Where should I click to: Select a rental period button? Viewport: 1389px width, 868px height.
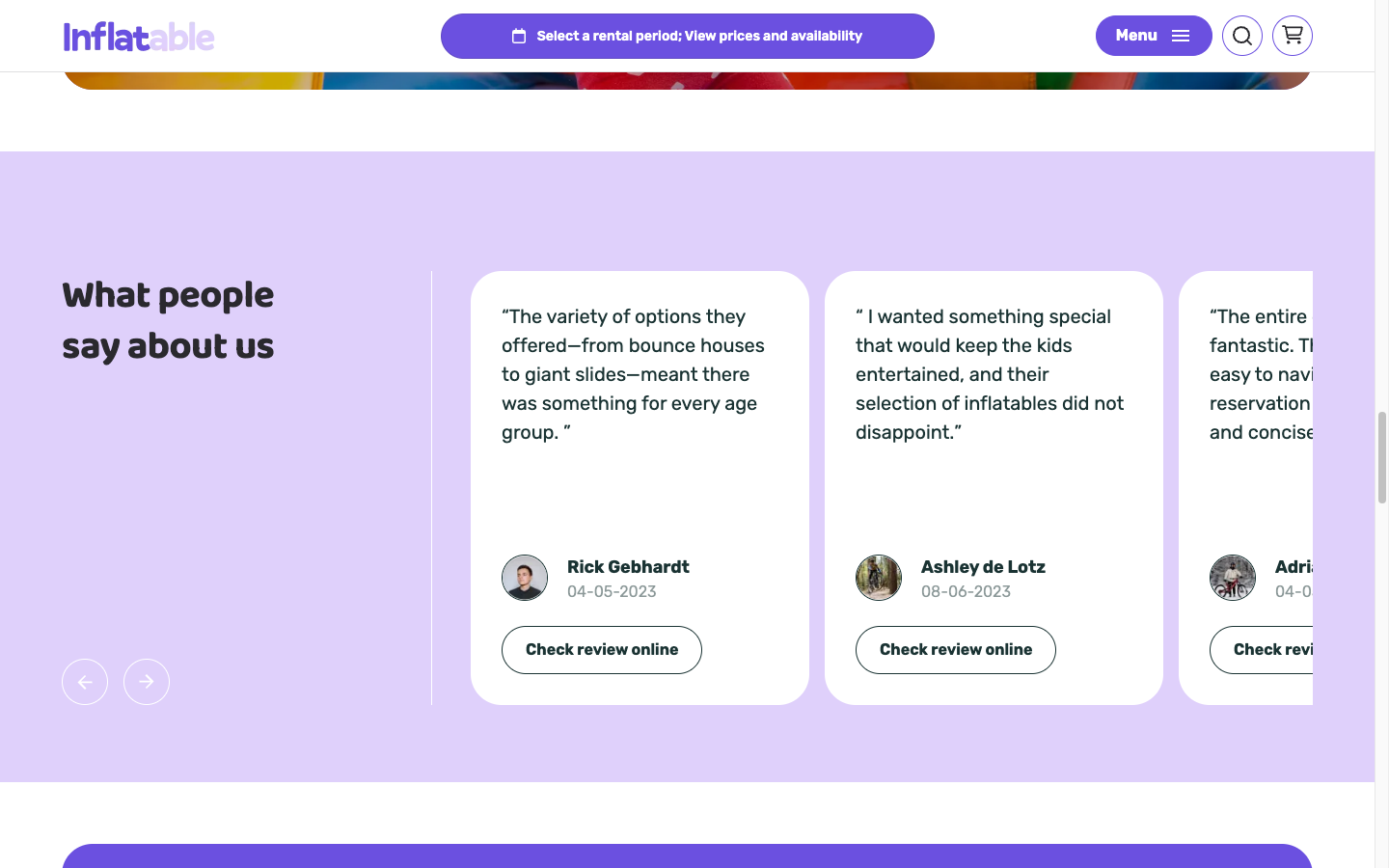tap(687, 37)
